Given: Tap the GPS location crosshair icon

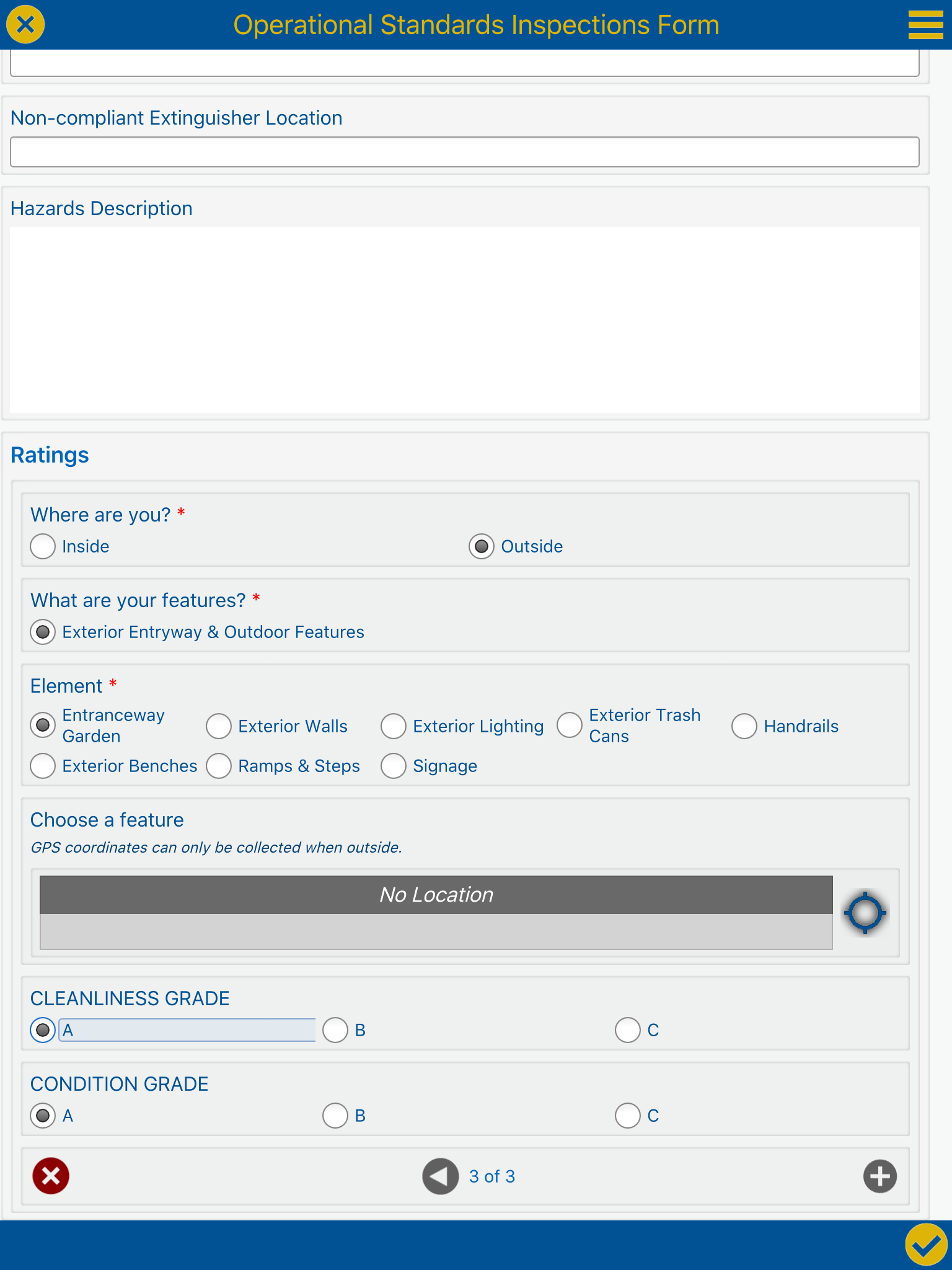Looking at the screenshot, I should coord(865,912).
